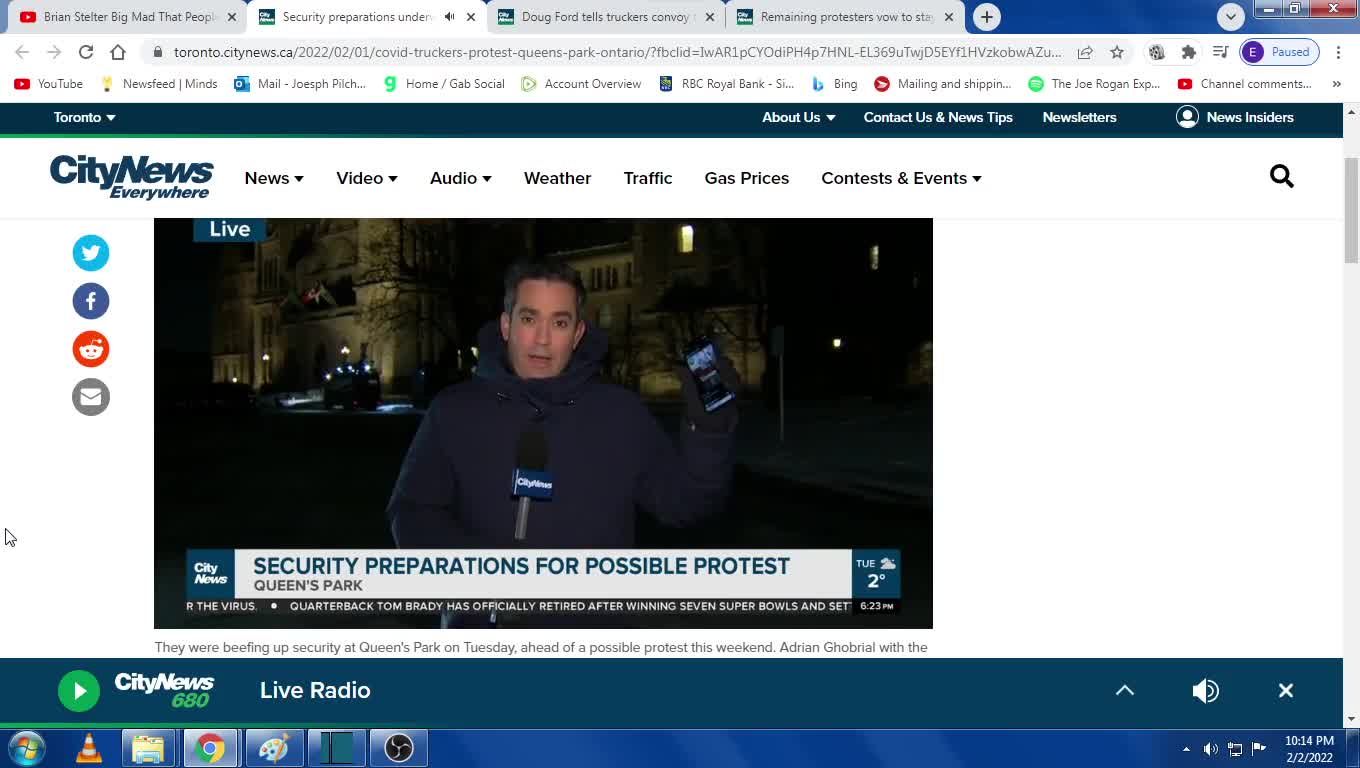Viewport: 1360px width, 768px height.
Task: Open The Joe Rogan Experience bookmark
Action: click(1094, 84)
